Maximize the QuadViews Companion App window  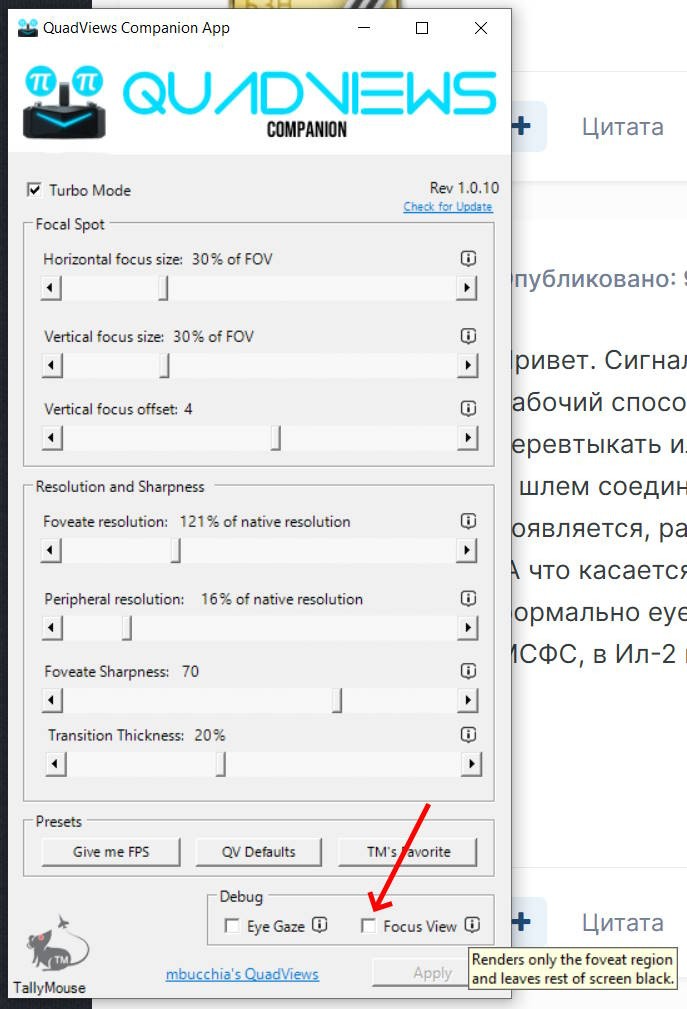[422, 28]
